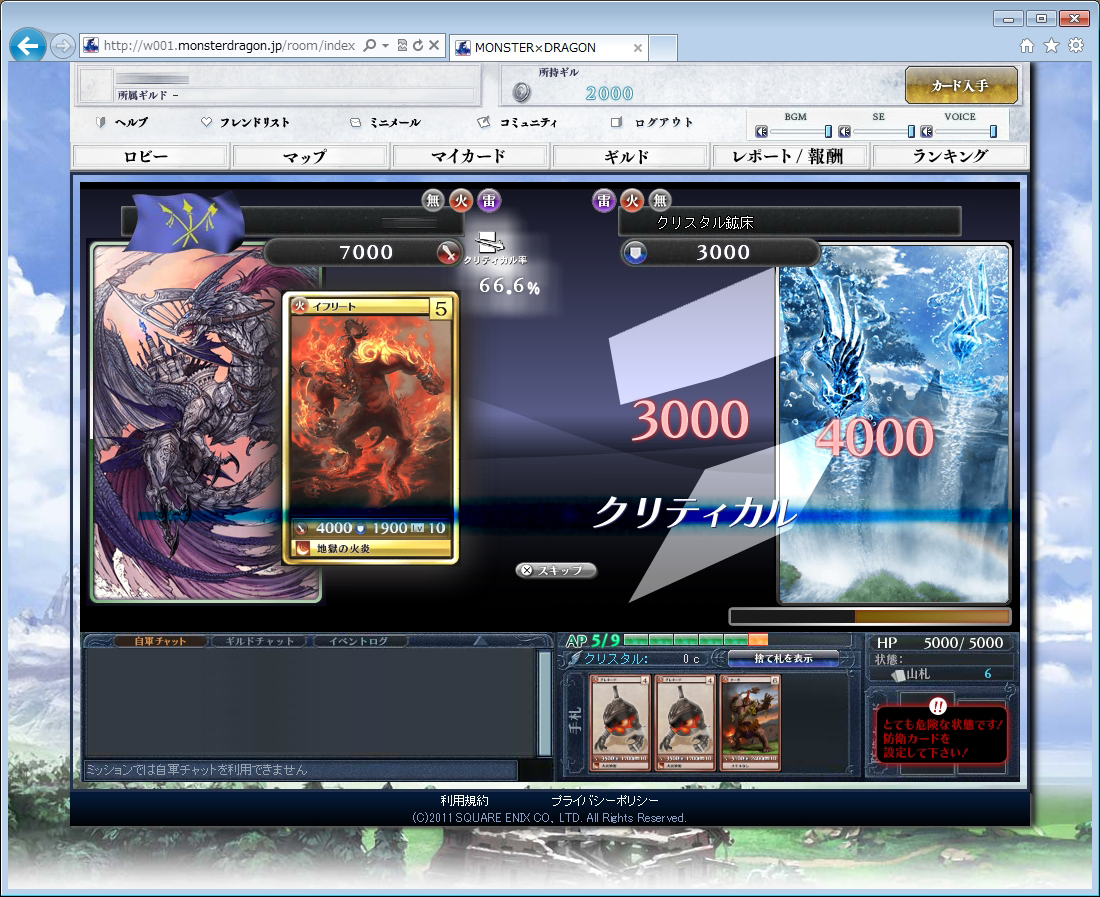Open the ロビー tab

pos(151,156)
